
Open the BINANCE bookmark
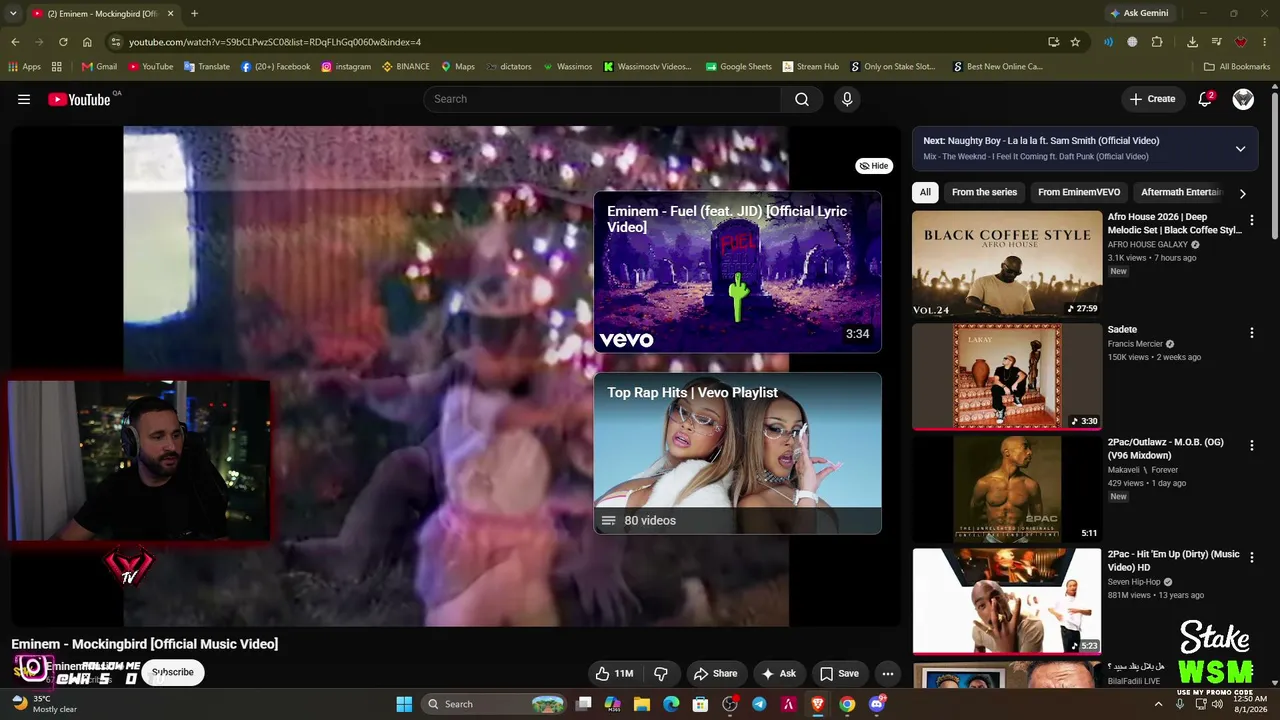(x=405, y=67)
